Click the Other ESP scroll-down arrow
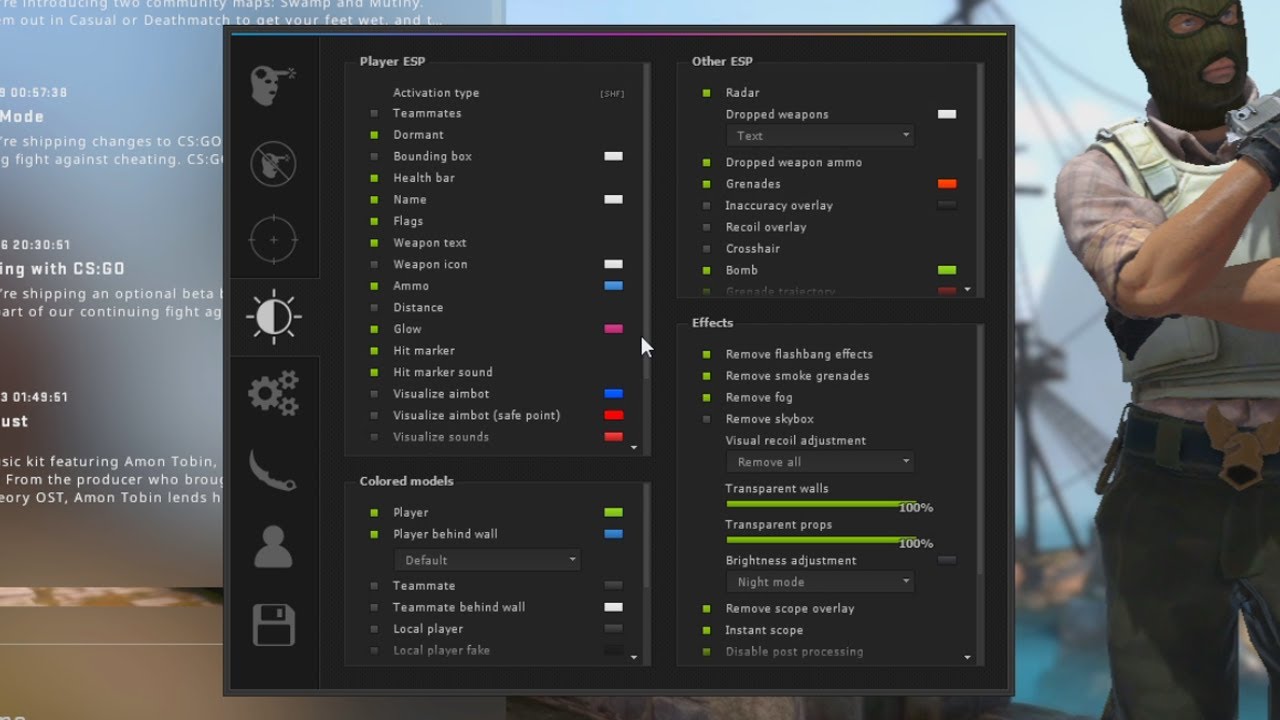 point(967,289)
